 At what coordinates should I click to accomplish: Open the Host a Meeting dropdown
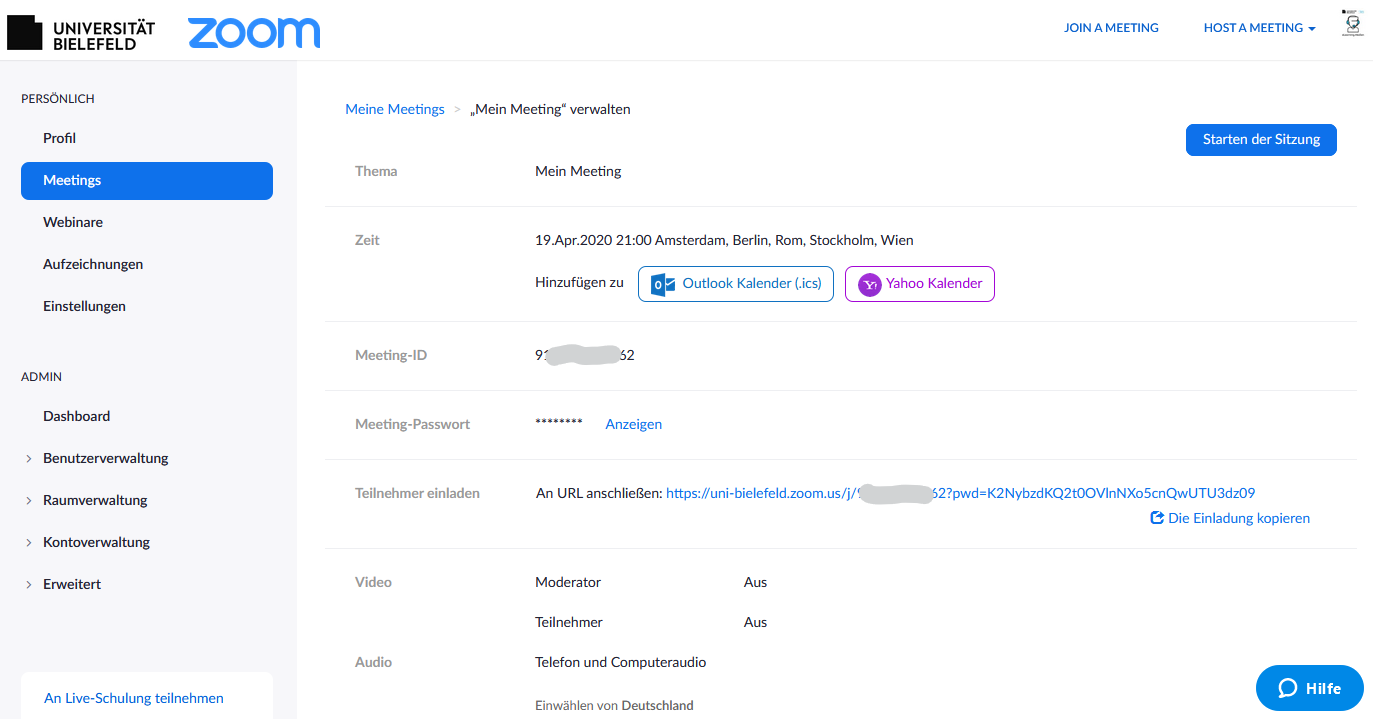tap(1259, 28)
